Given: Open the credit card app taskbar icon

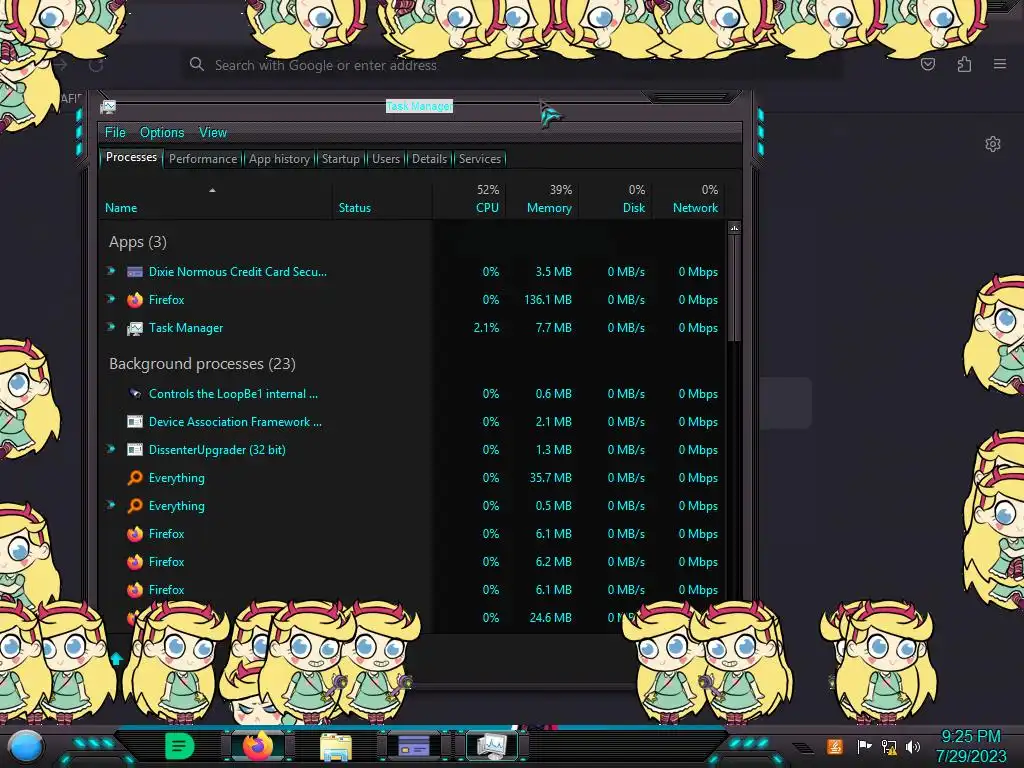Looking at the screenshot, I should click(x=414, y=746).
